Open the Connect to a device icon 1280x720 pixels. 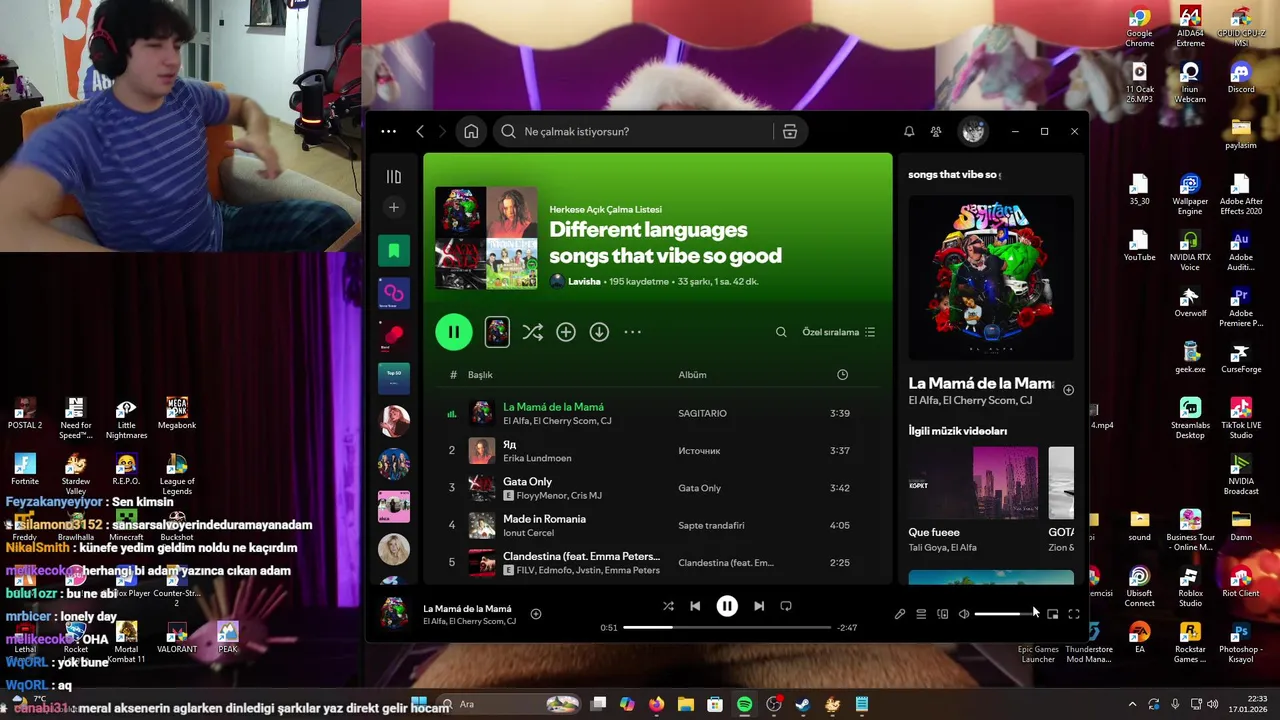pyautogui.click(x=942, y=614)
